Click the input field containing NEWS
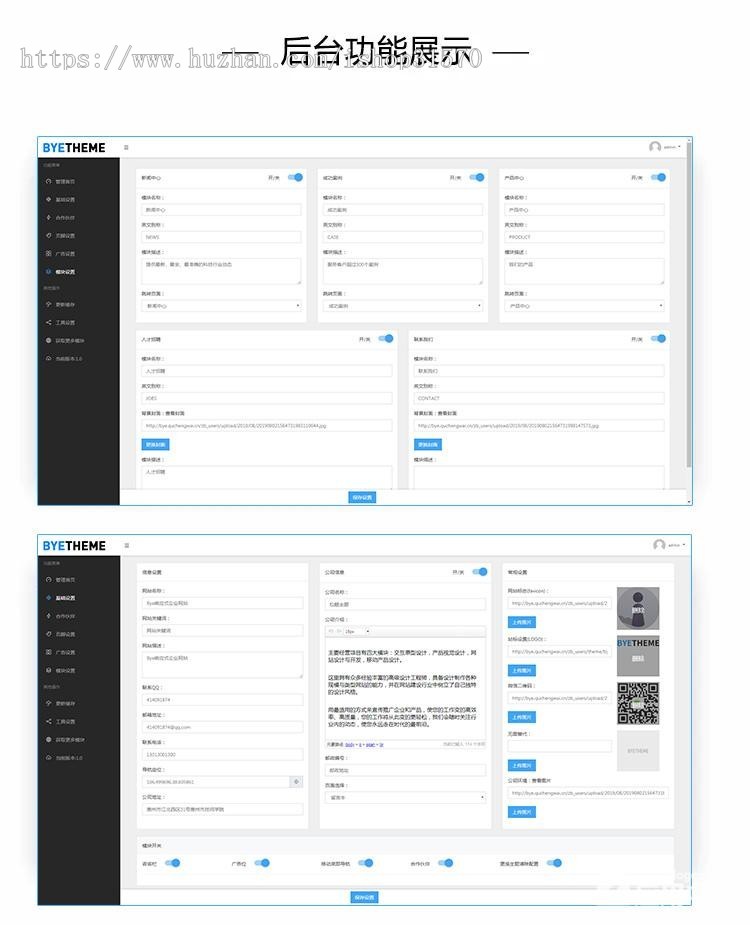Viewport: 750px width, 925px height. click(x=221, y=237)
